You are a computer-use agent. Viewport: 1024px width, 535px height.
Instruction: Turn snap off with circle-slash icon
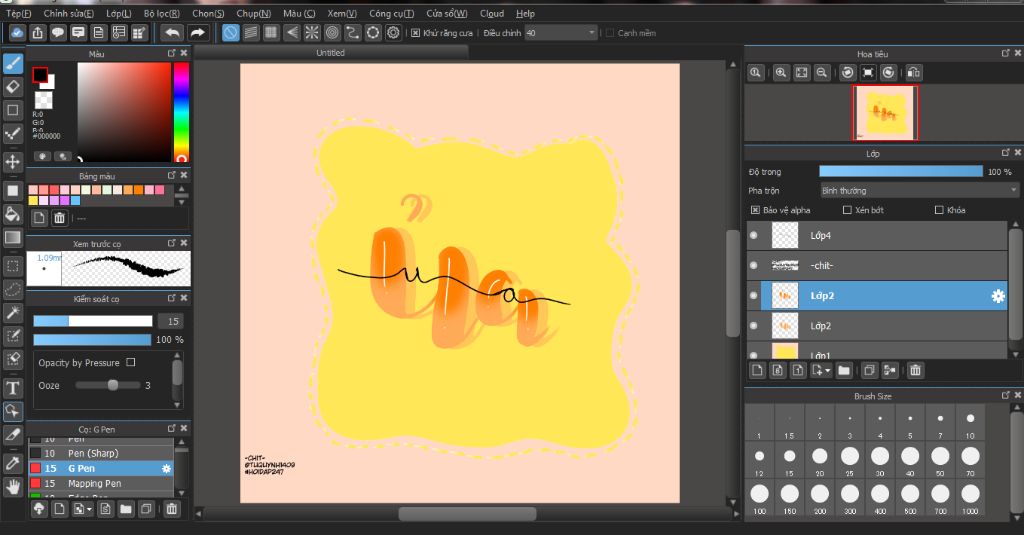[231, 33]
